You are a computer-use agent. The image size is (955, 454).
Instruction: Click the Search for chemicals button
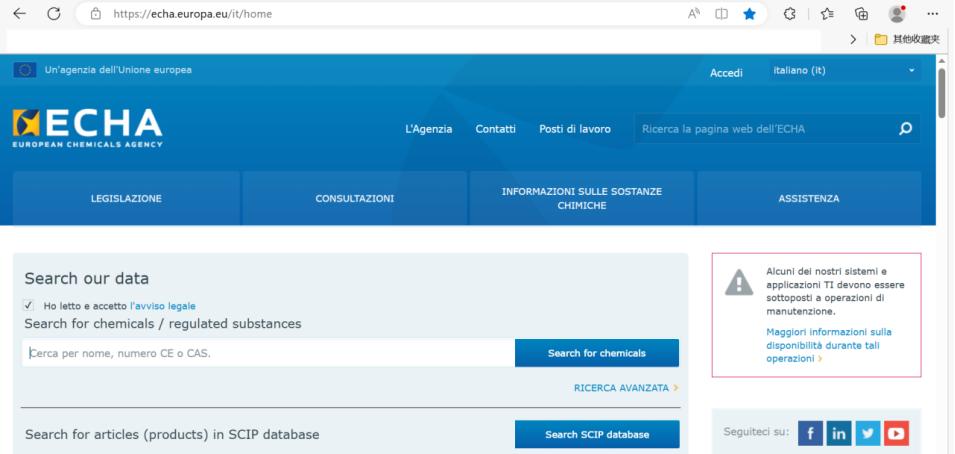597,353
